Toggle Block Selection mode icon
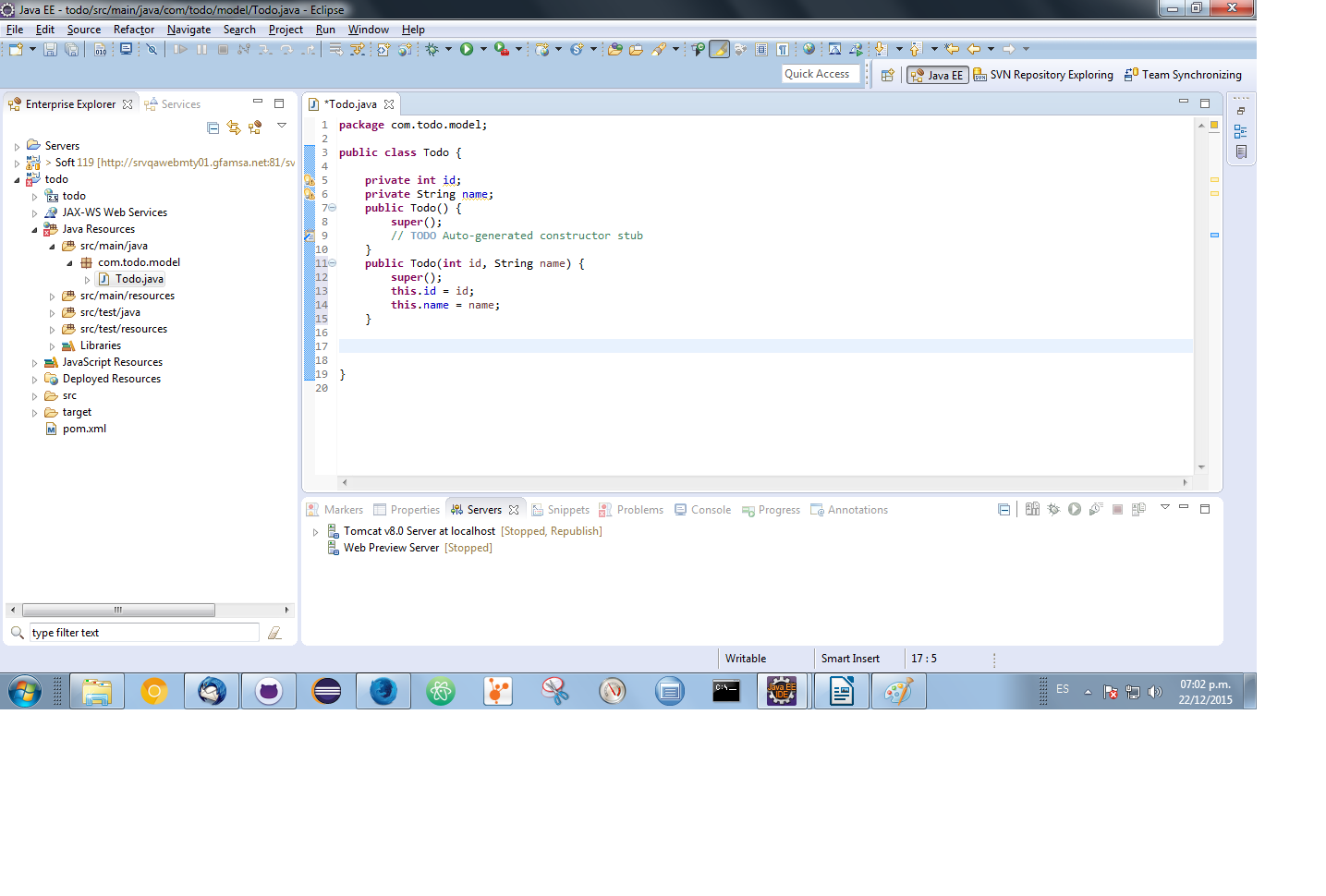 pos(761,49)
